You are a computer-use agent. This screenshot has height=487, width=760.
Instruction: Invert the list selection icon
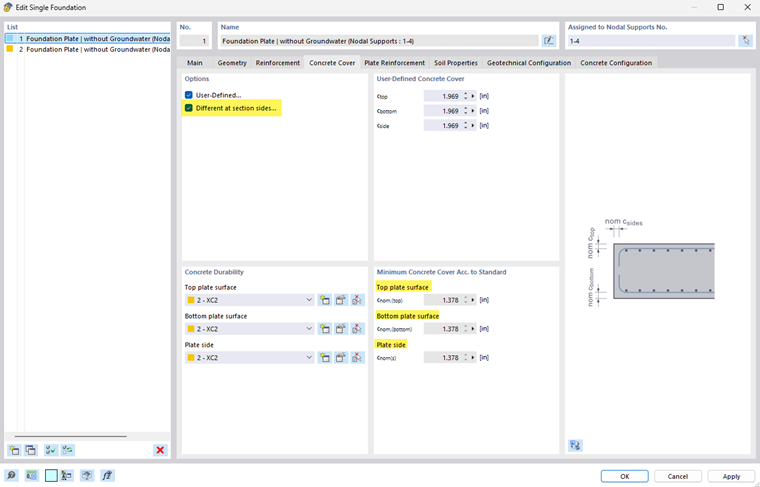68,450
